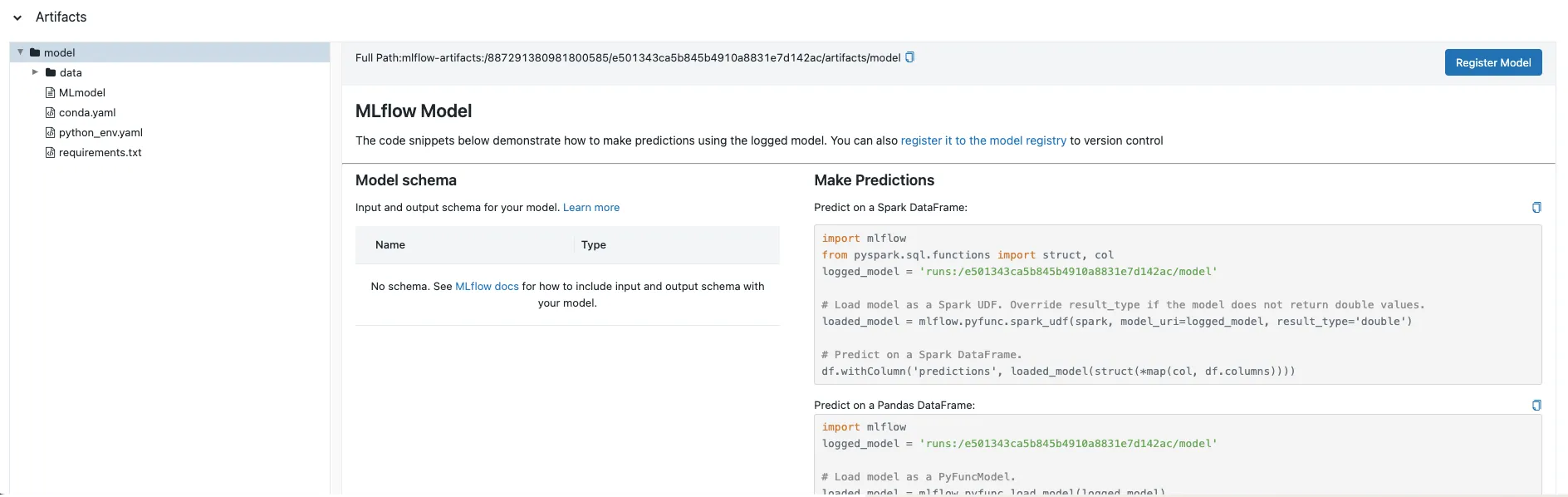The width and height of the screenshot is (1568, 497).
Task: Click the MLflow Model heading
Action: pos(414,111)
